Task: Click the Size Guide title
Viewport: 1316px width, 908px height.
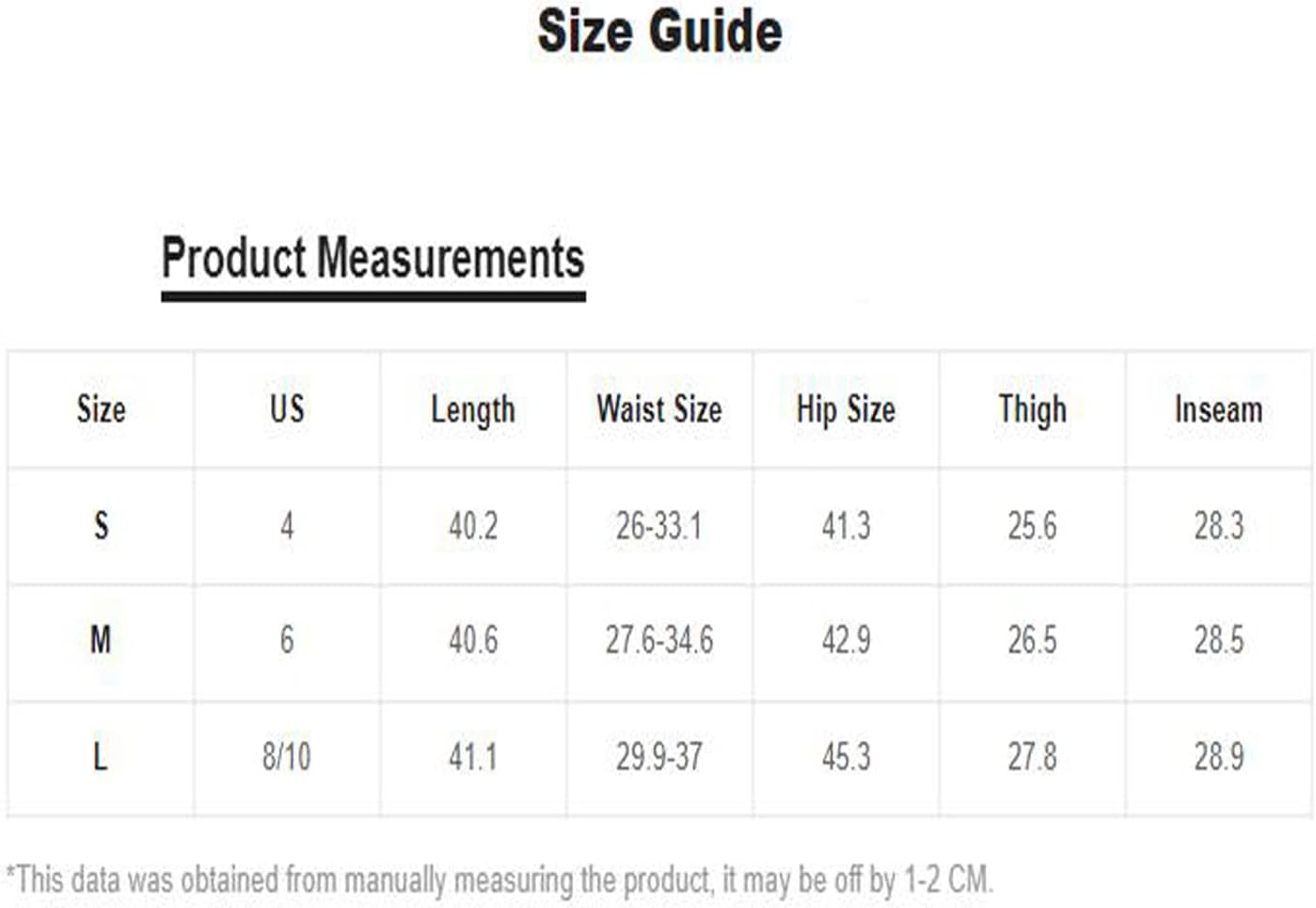Action: pos(659,31)
